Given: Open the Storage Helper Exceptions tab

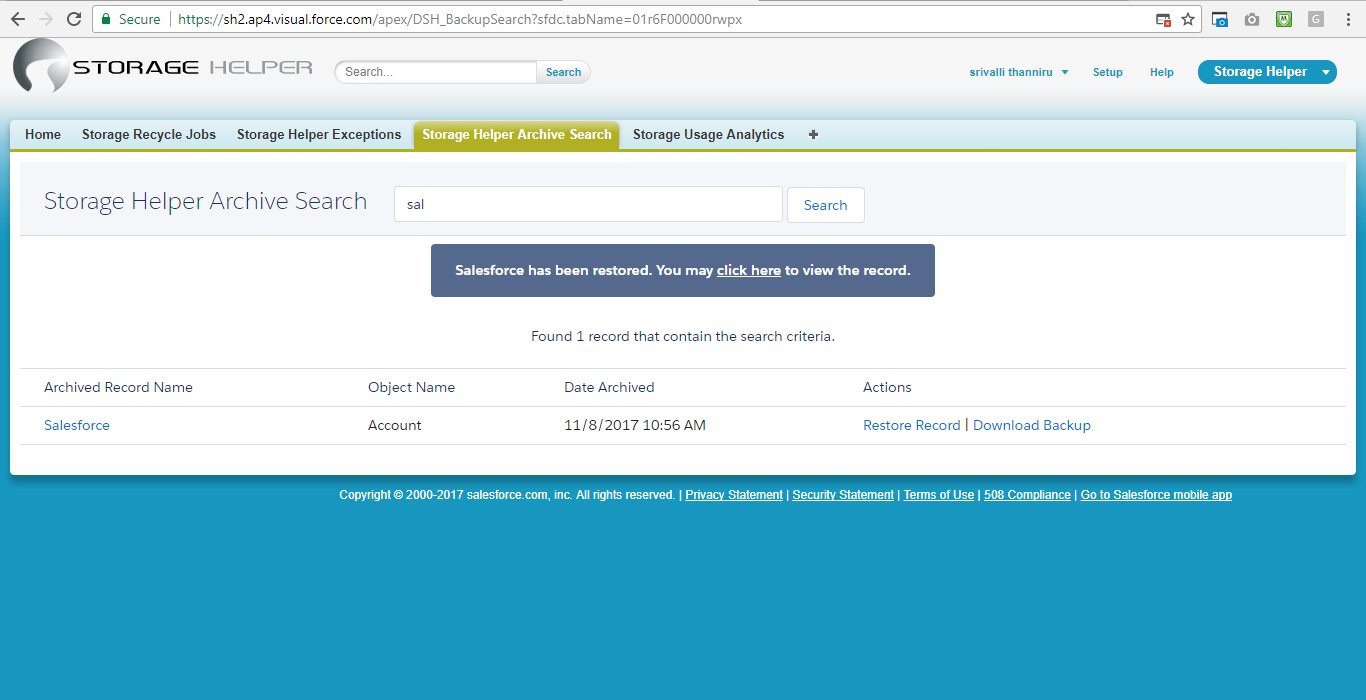Looking at the screenshot, I should point(319,135).
